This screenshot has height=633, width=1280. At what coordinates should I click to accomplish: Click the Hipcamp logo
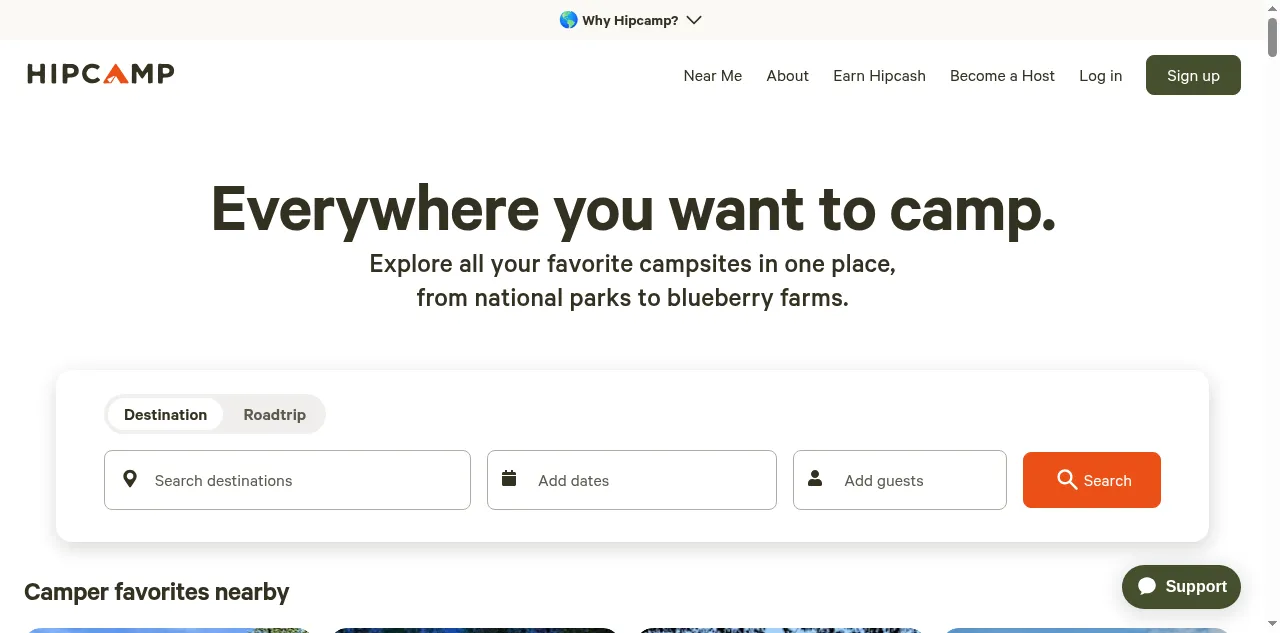coord(101,74)
